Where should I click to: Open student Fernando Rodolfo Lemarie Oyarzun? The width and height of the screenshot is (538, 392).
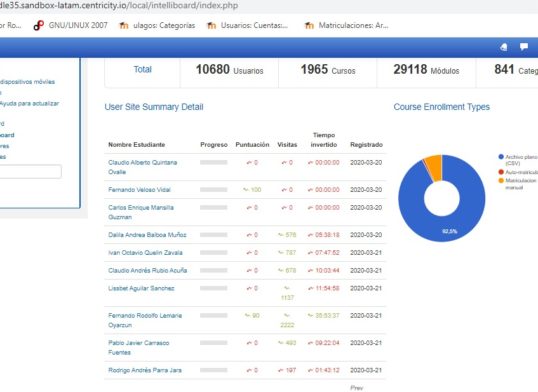point(145,320)
